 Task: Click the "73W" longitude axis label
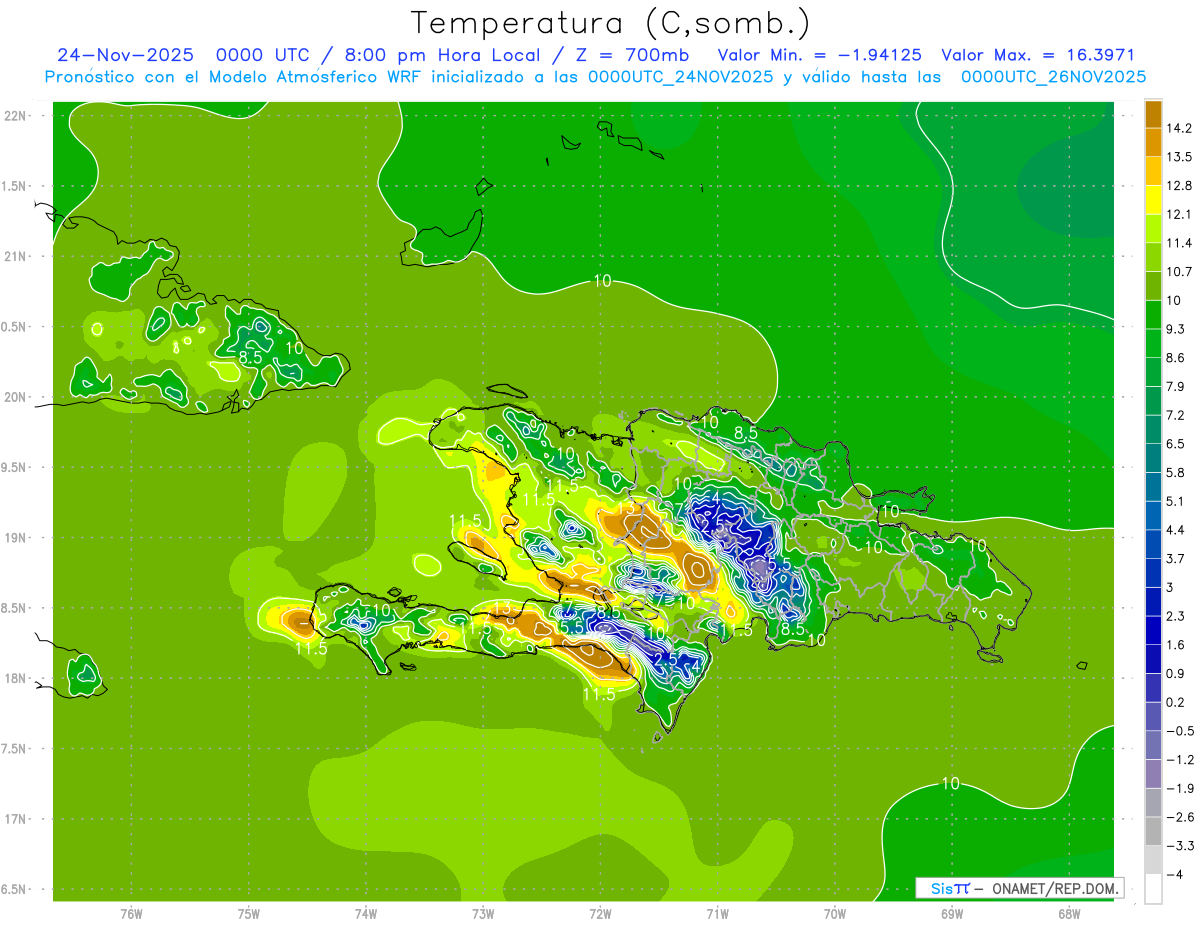483,914
